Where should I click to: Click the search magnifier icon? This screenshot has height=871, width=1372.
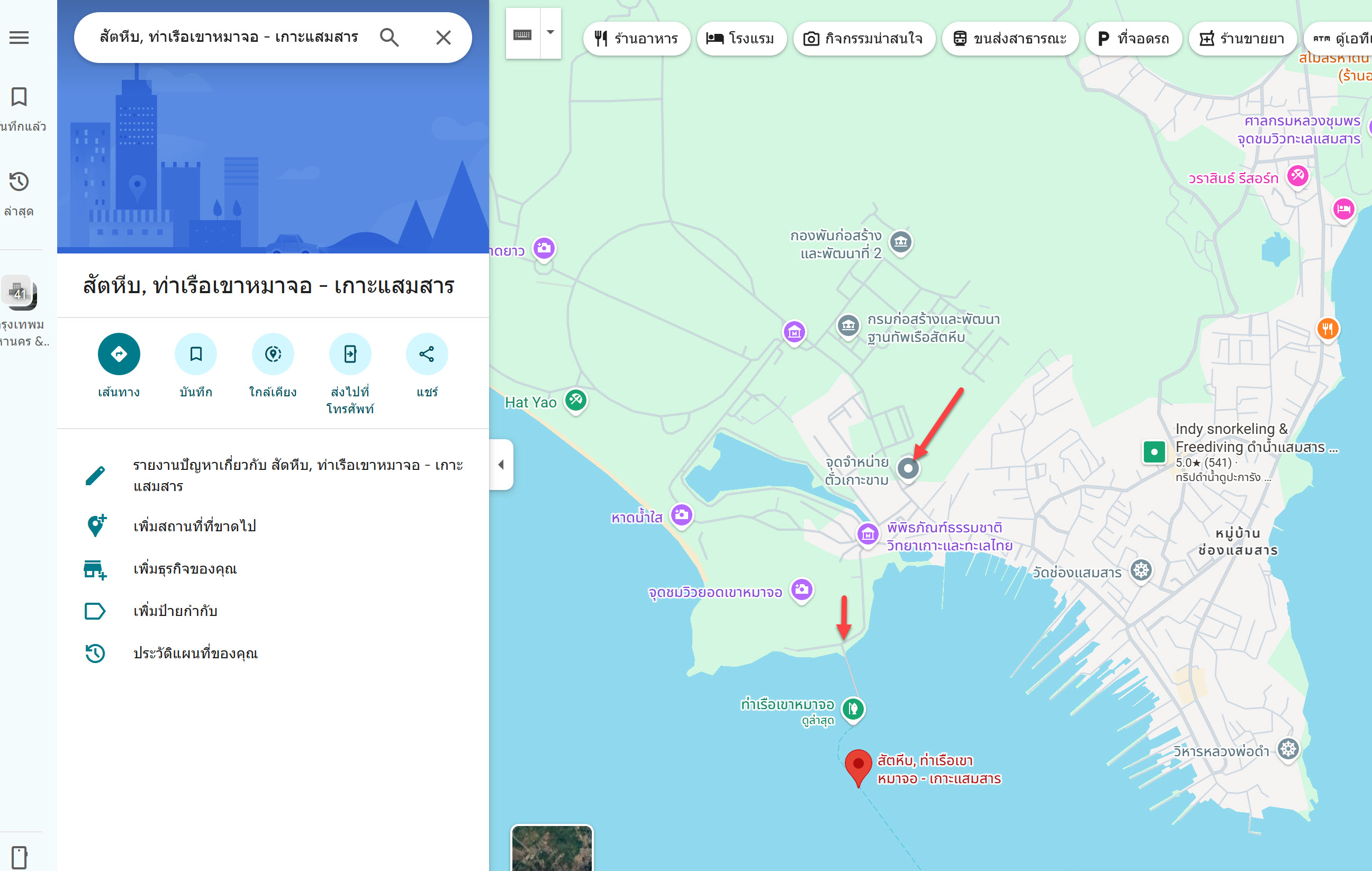(389, 38)
